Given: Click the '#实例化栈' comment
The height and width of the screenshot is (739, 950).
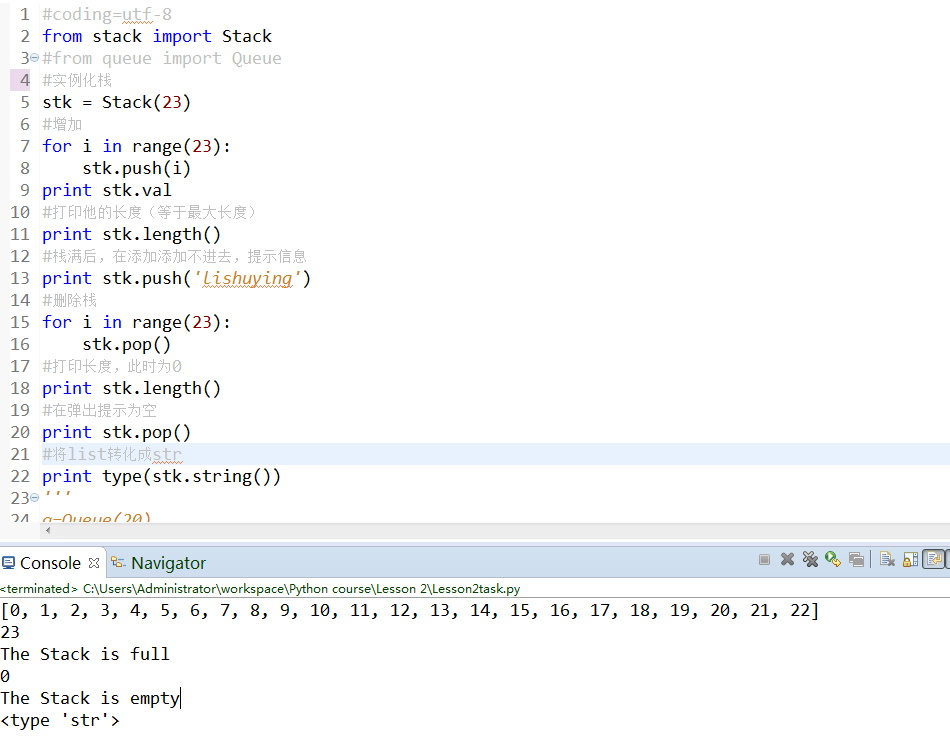Looking at the screenshot, I should pyautogui.click(x=77, y=80).
